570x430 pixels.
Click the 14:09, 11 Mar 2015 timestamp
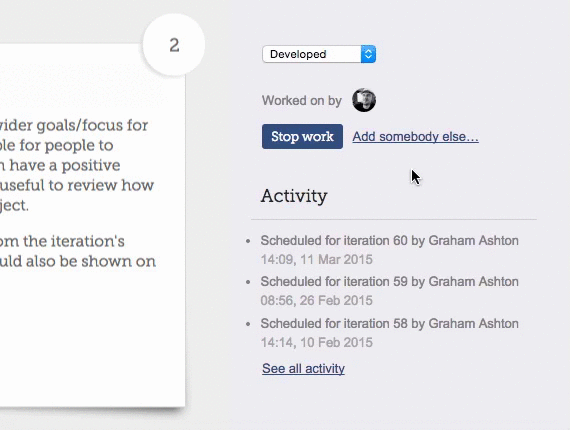click(x=317, y=260)
